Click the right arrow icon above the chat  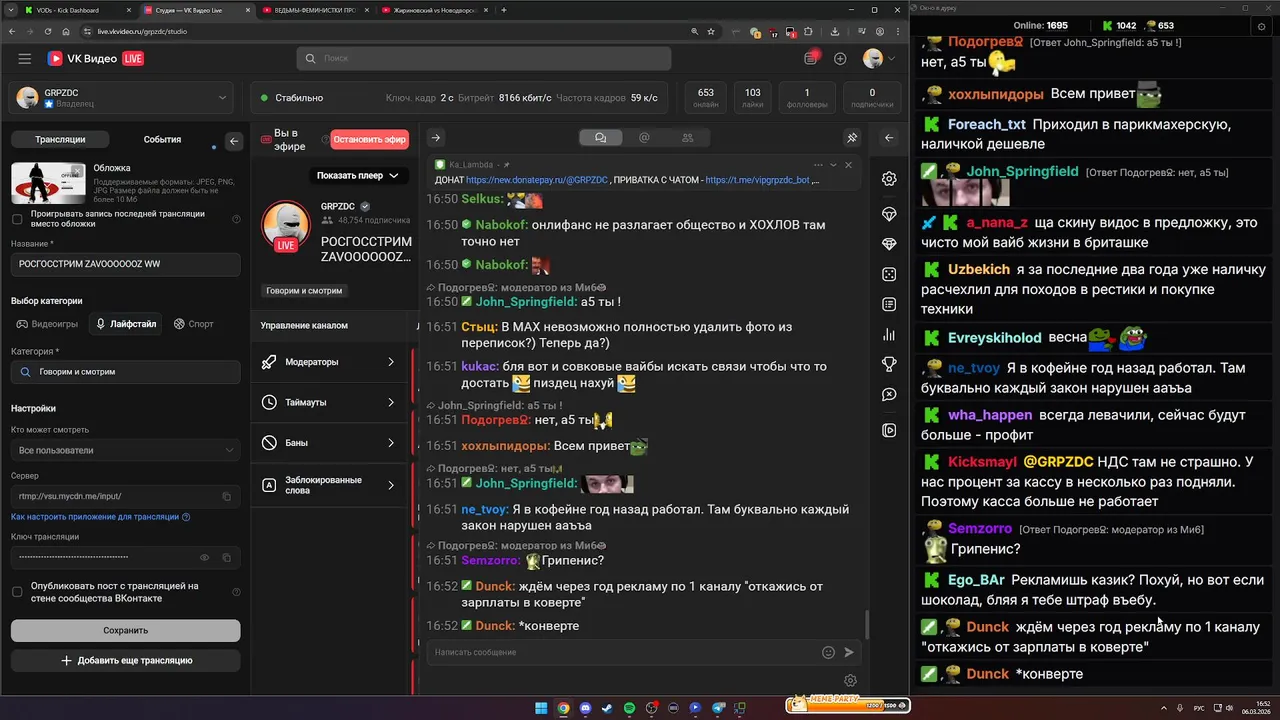[435, 138]
